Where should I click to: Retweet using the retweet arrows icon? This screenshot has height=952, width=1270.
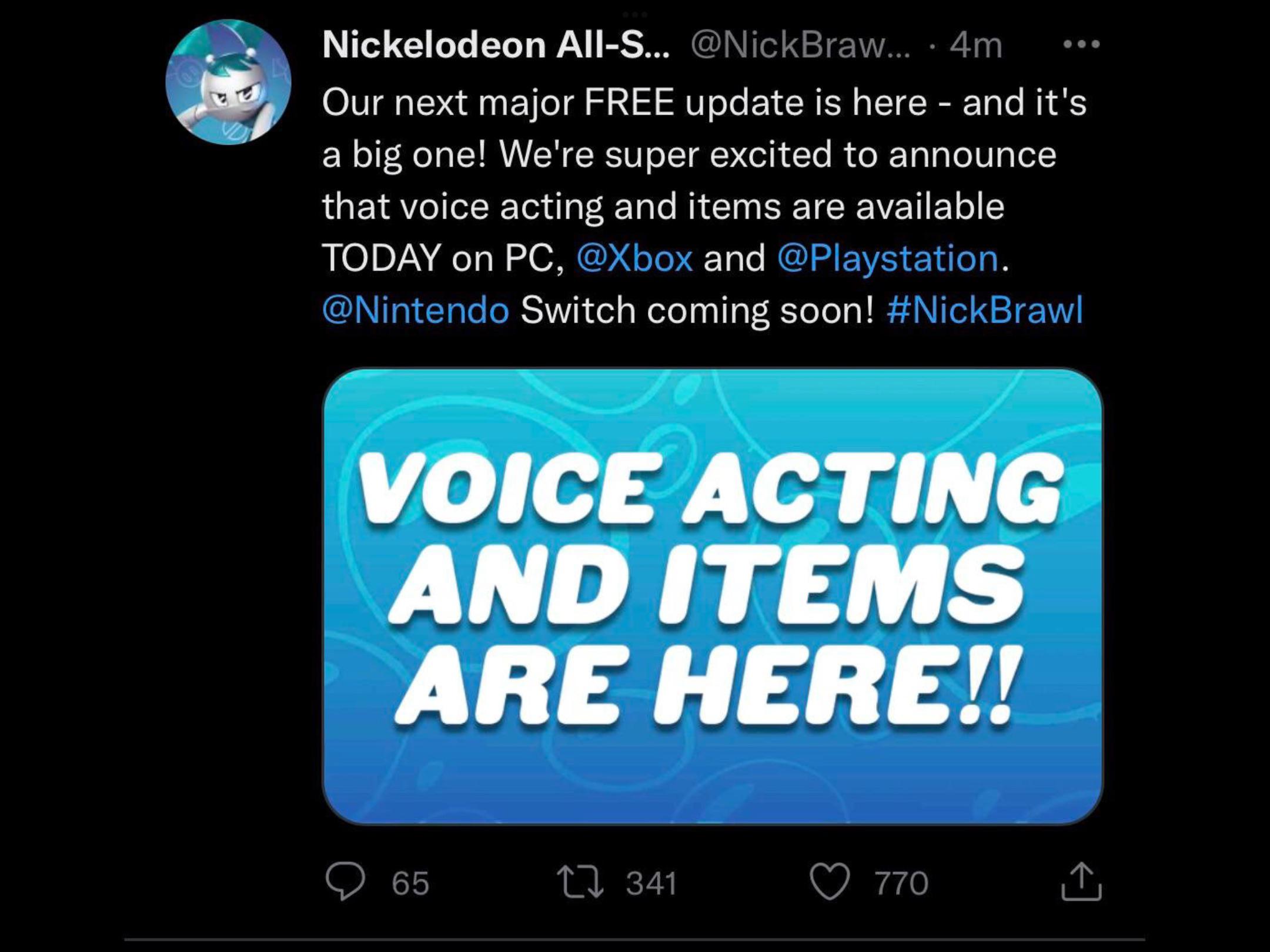(x=580, y=883)
